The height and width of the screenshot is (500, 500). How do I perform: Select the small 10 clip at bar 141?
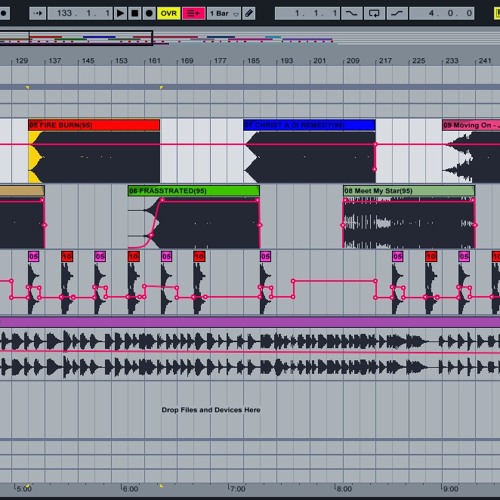pyautogui.click(x=67, y=256)
